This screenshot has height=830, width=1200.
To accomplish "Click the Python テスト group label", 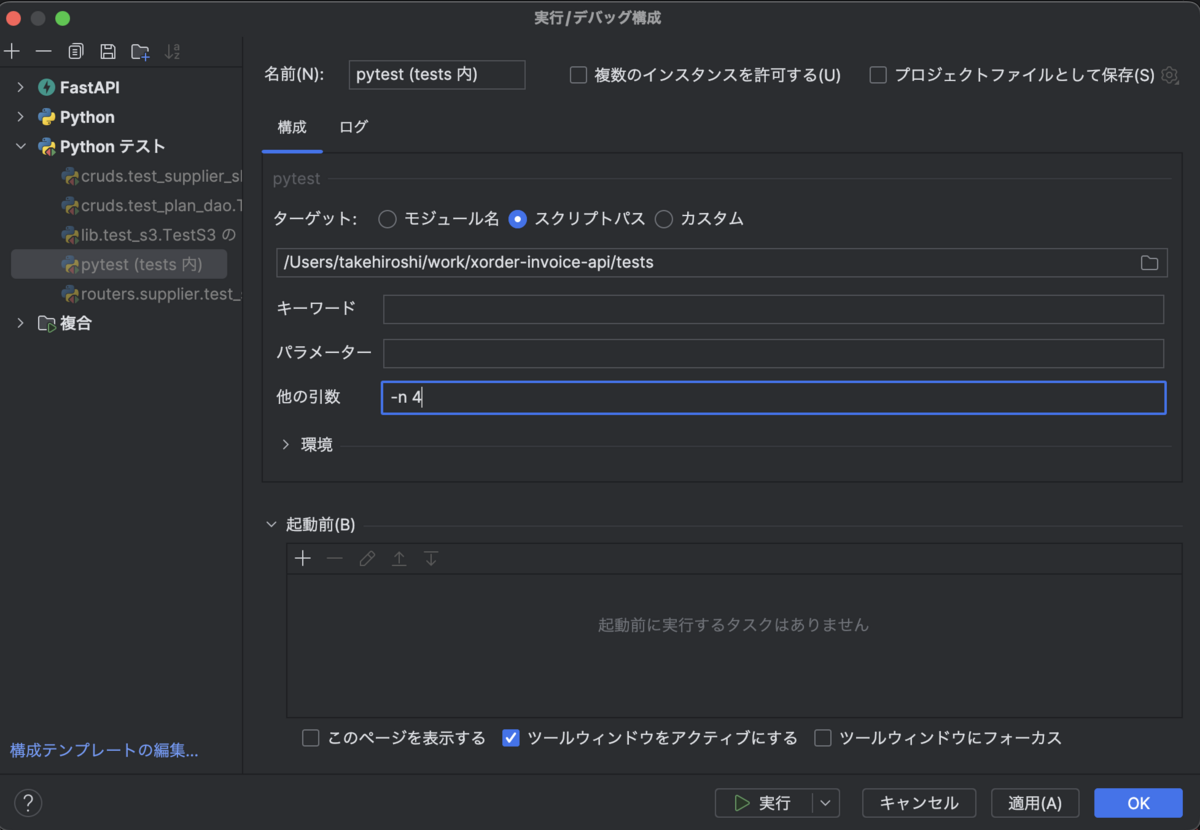I will pyautogui.click(x=112, y=147).
